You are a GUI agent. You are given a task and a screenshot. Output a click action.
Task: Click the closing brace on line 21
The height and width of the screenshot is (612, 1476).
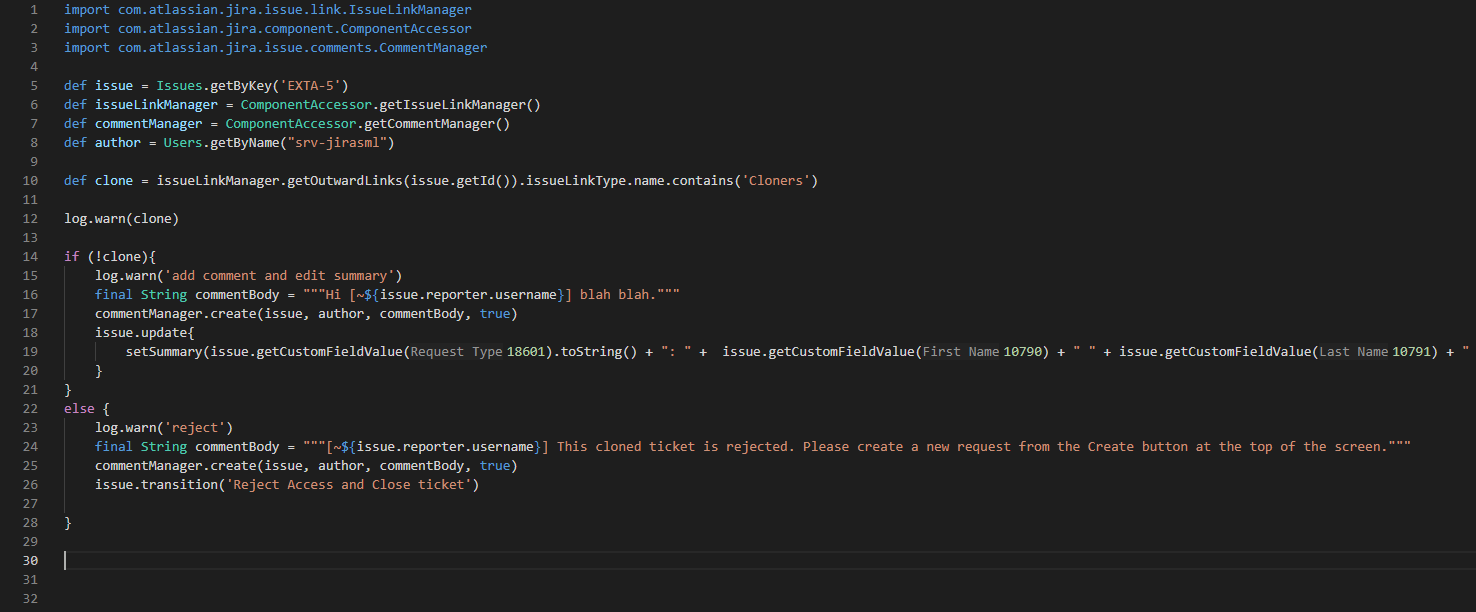tap(68, 389)
